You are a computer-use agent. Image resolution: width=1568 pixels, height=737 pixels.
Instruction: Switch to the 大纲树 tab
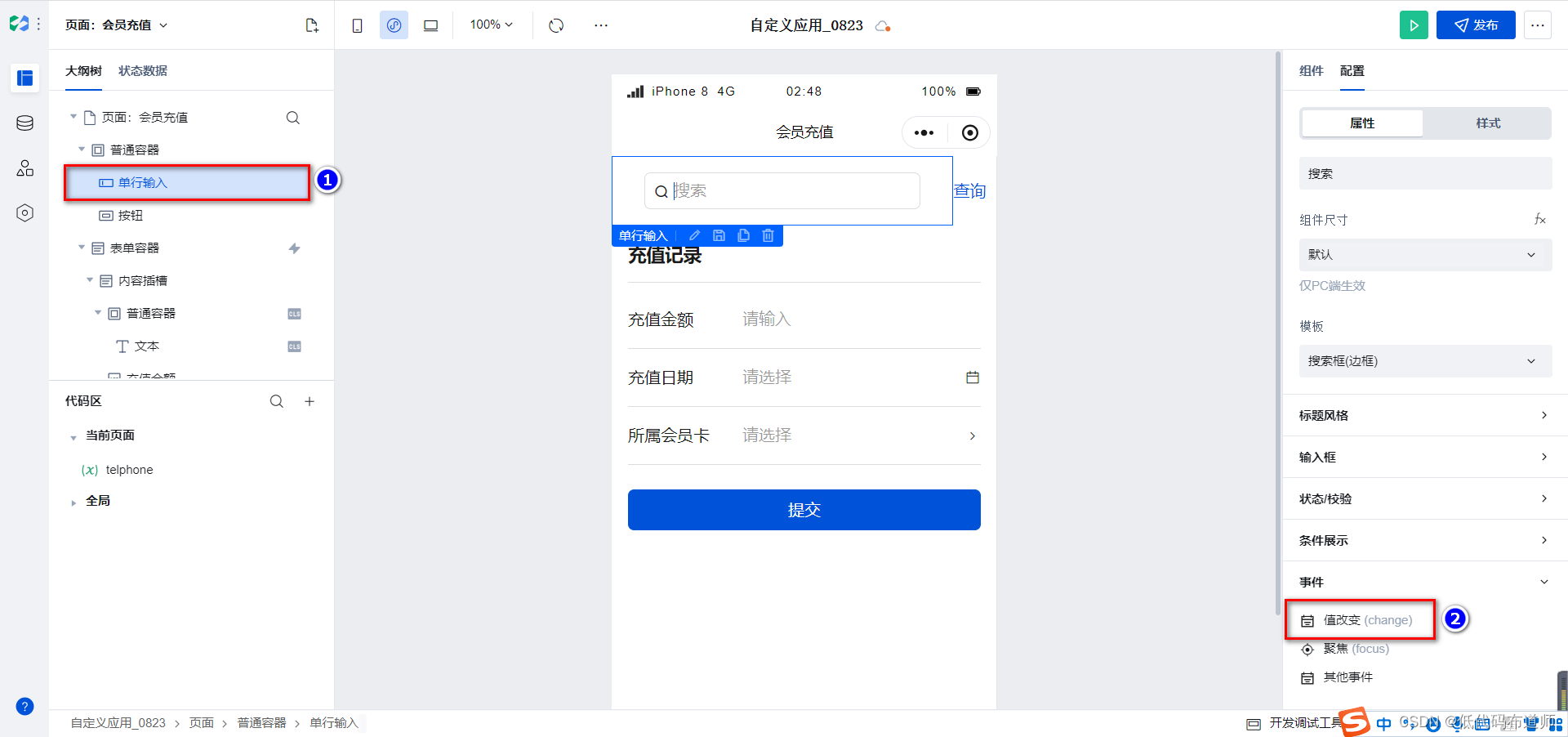(x=83, y=71)
